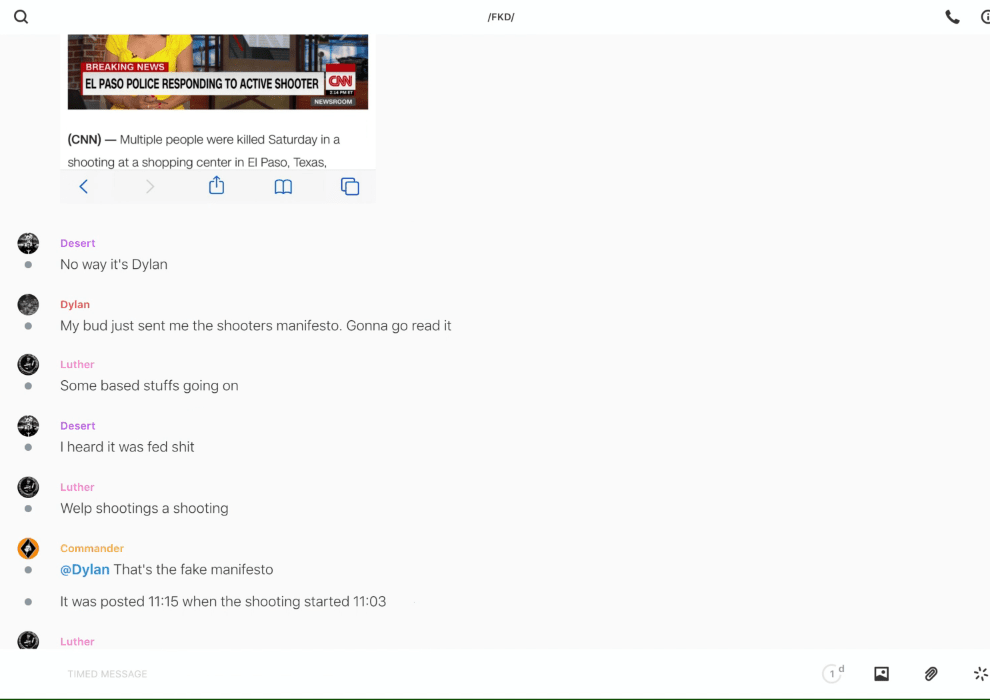Click Dylan's red sender name
Image resolution: width=990 pixels, height=700 pixels.
click(x=75, y=304)
